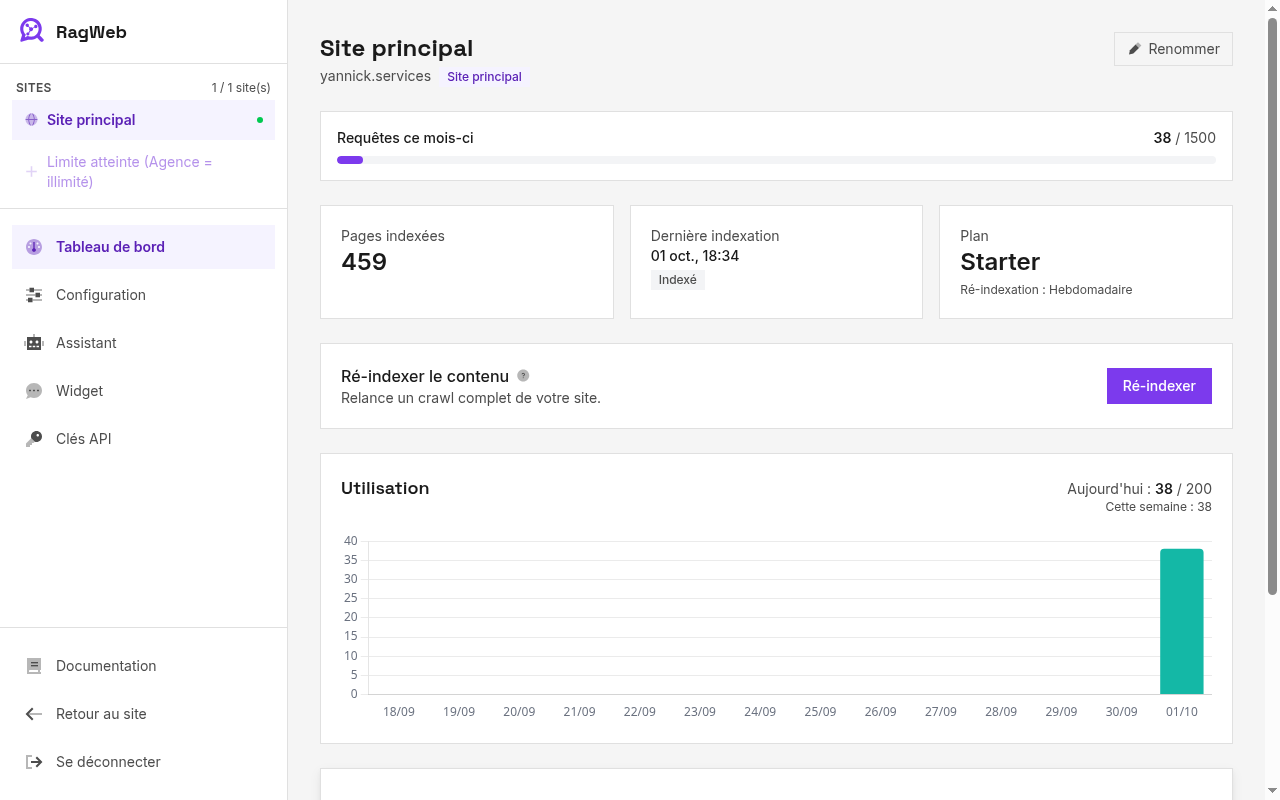
Task: Click the plus icon beside Limite atteinte
Action: (x=31, y=172)
